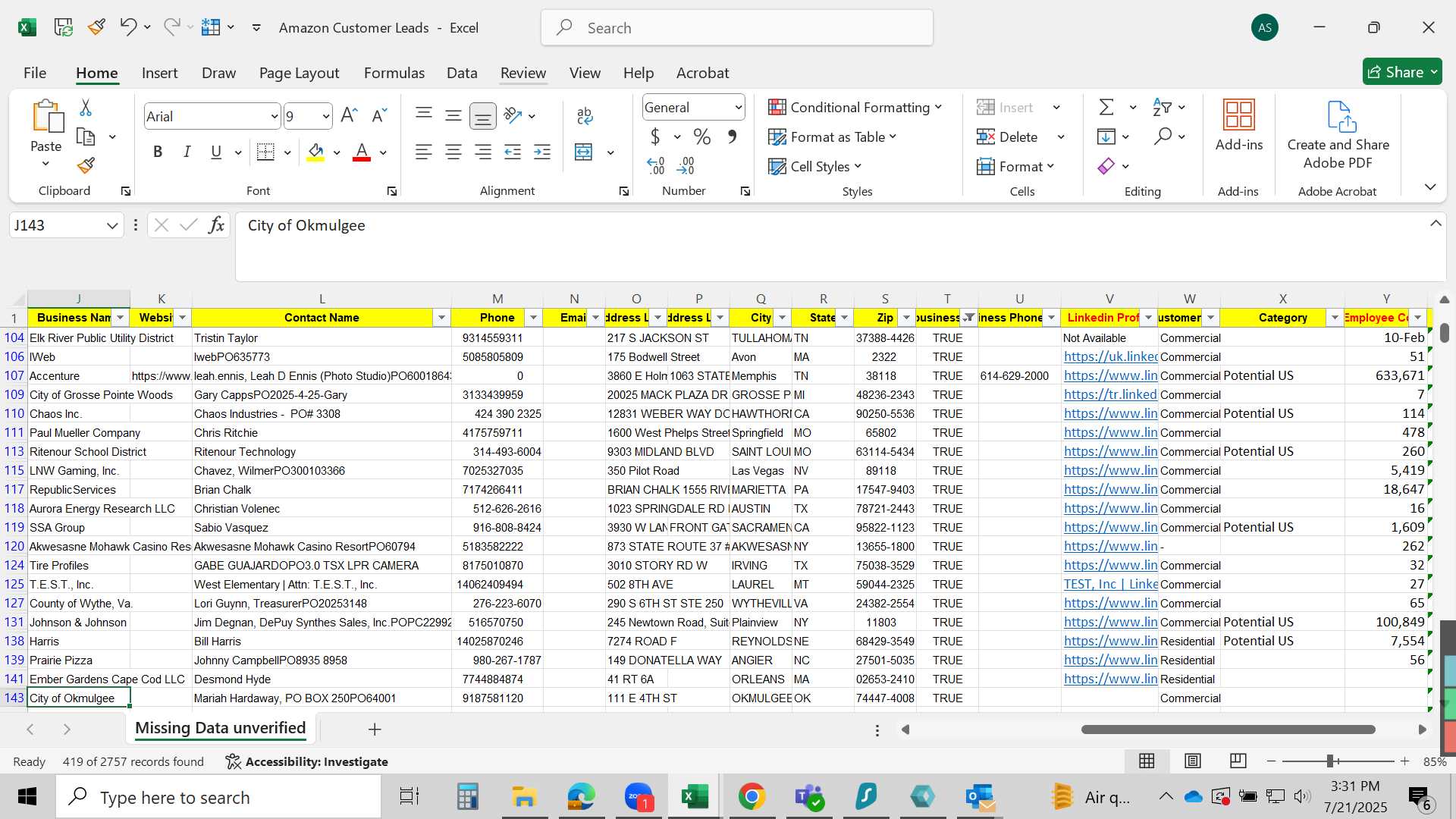
Task: Open General number format dropdown
Action: coord(738,108)
